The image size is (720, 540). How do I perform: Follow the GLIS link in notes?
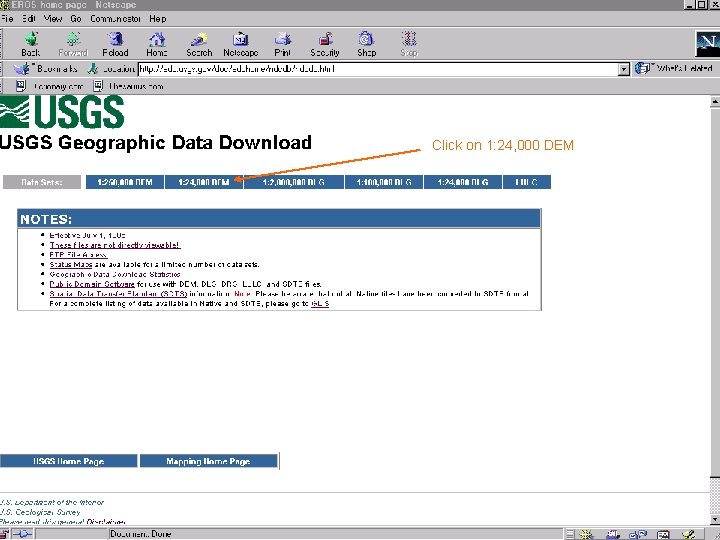coord(320,304)
